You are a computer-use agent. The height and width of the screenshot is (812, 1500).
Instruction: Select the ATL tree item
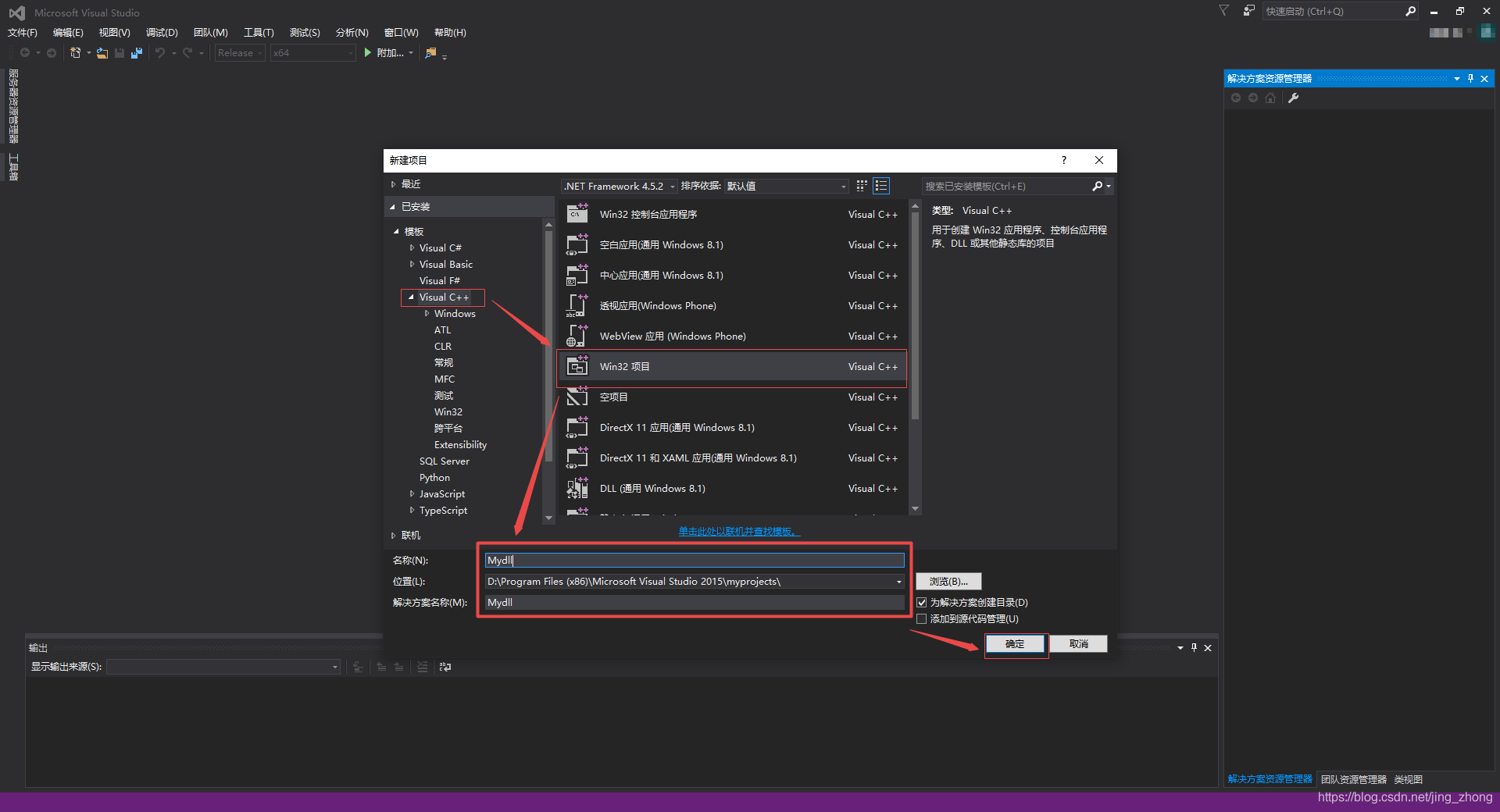(442, 329)
